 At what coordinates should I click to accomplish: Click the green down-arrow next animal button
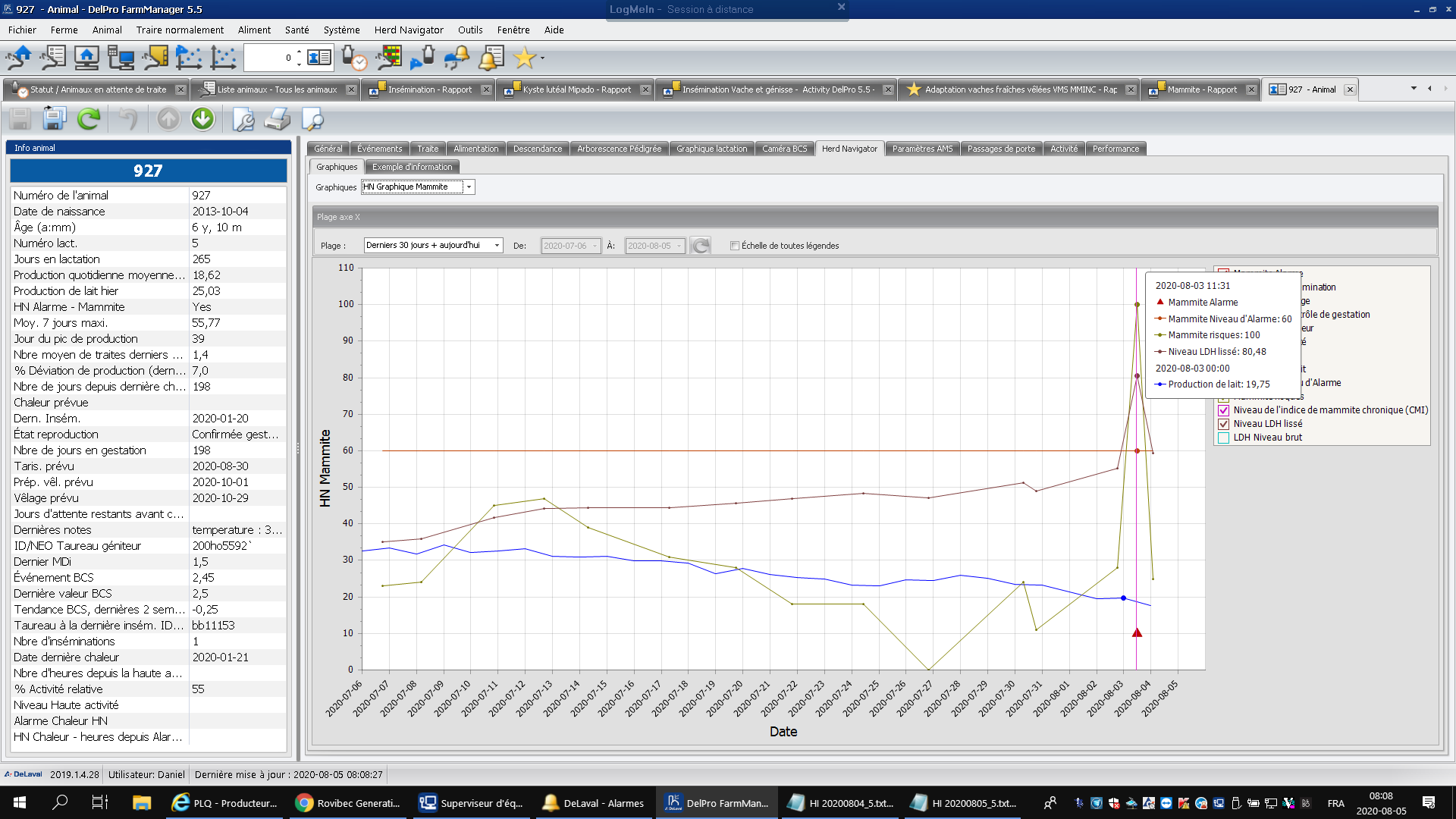[x=202, y=119]
